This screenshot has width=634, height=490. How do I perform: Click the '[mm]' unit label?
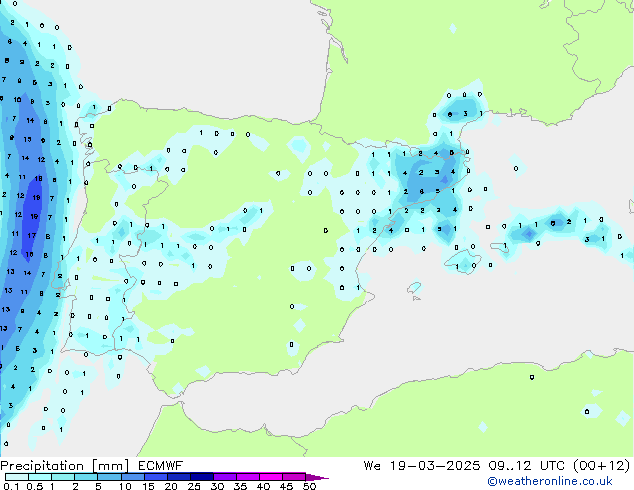tap(110, 466)
